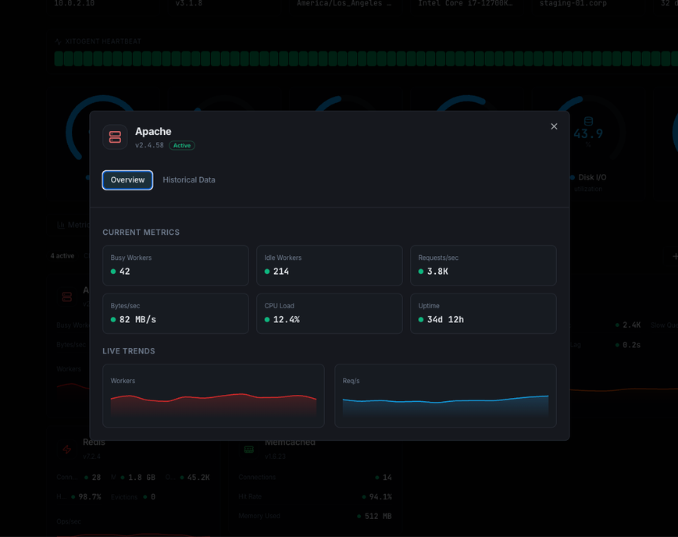678x537 pixels.
Task: Click the 43.9 disk utilization value
Action: tap(588, 134)
